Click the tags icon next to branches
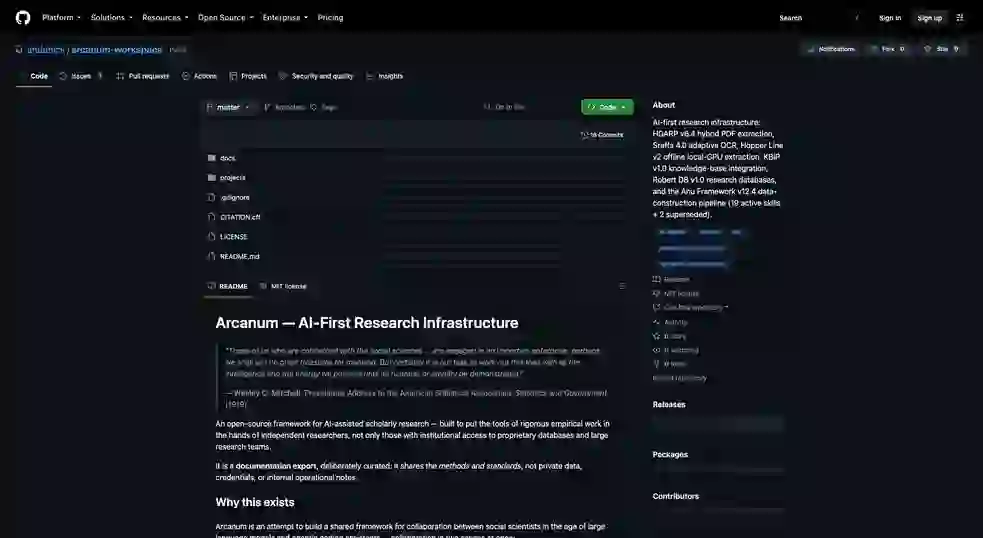The width and height of the screenshot is (983, 538). (x=313, y=107)
